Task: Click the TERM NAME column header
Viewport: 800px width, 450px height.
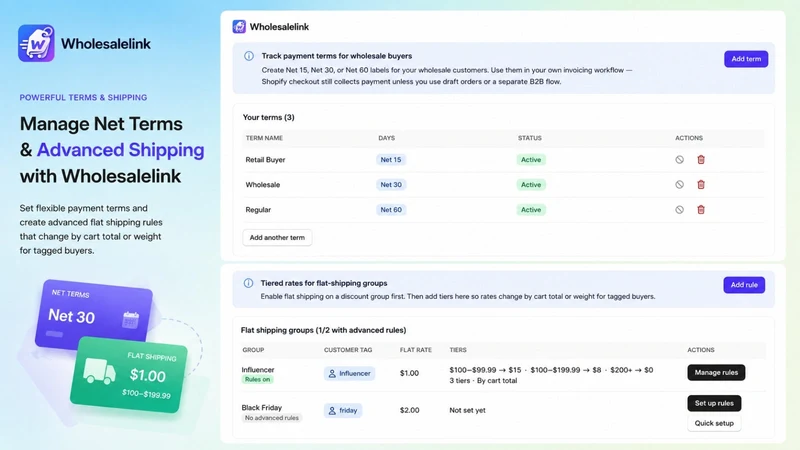Action: tap(264, 138)
